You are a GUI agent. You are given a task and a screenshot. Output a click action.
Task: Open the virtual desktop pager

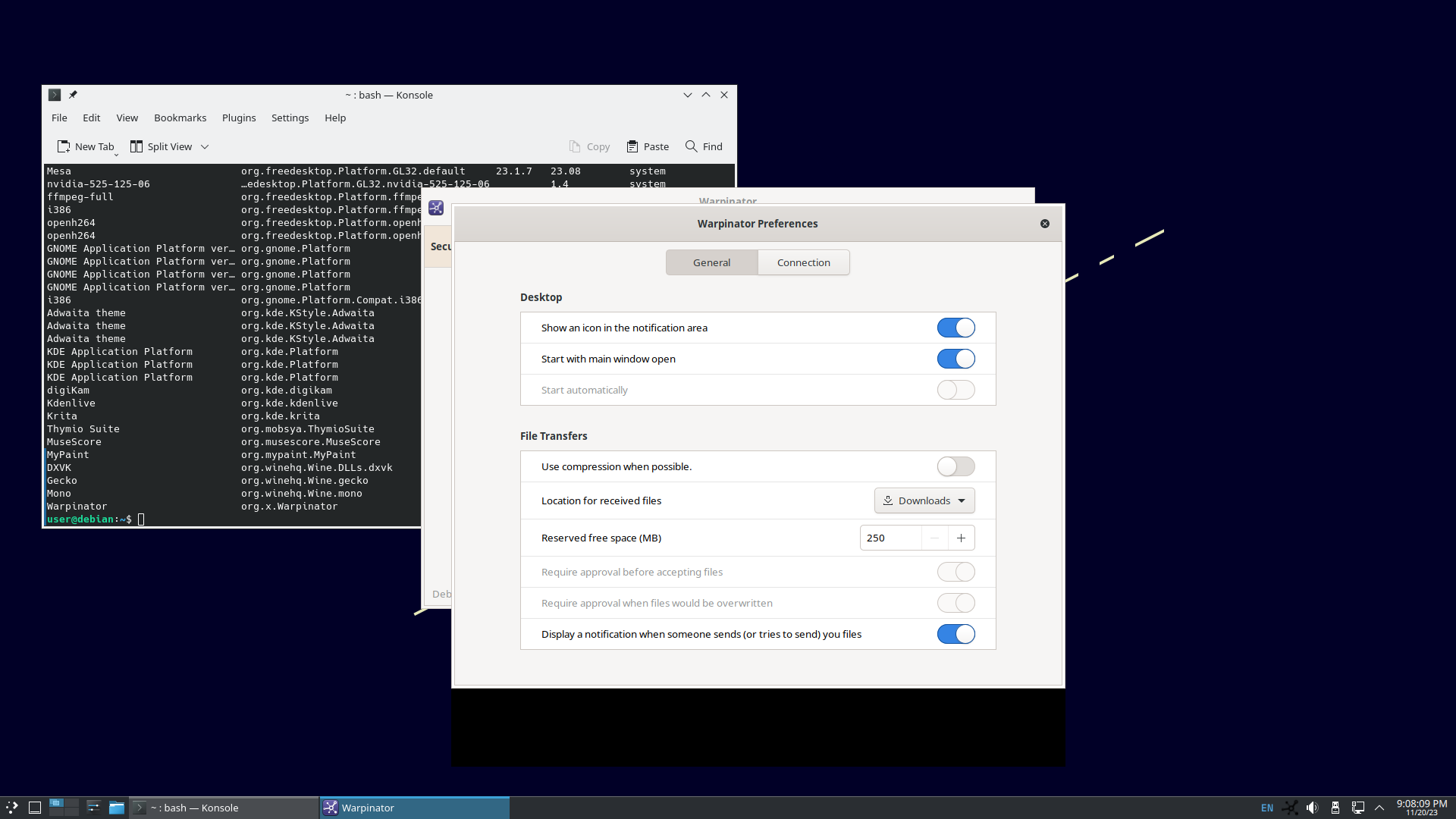[64, 808]
